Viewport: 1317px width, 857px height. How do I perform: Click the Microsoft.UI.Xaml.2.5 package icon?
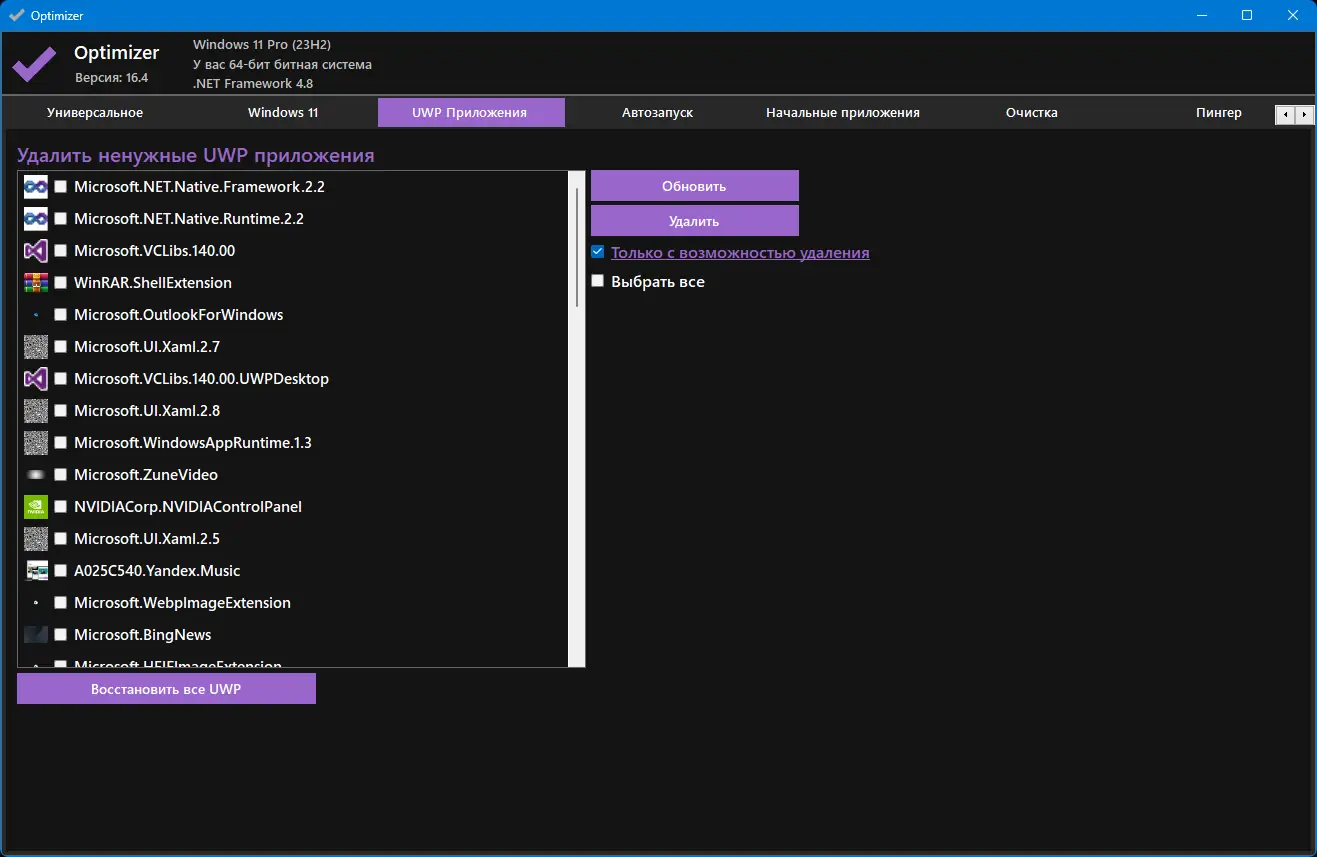pos(36,538)
